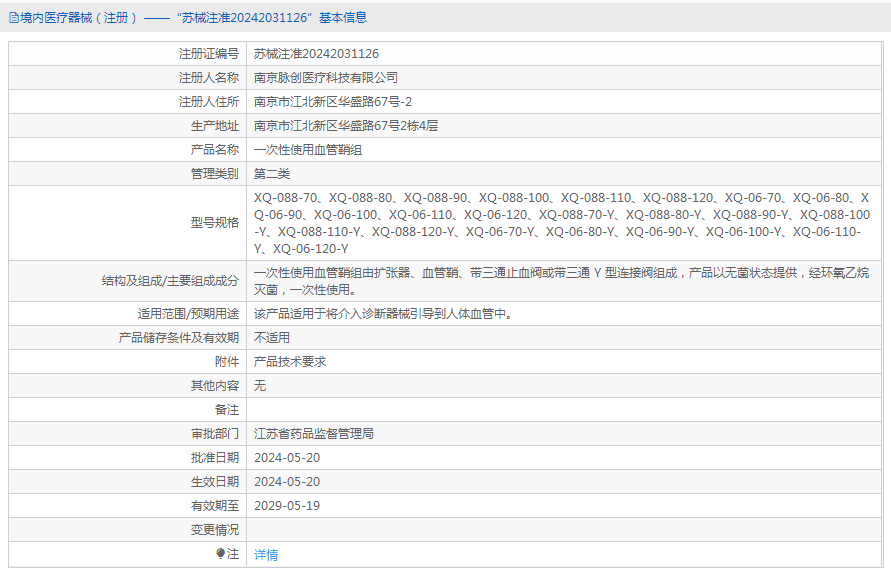Click the 生效日期 row label
This screenshot has height=575, width=891.
coord(215,482)
